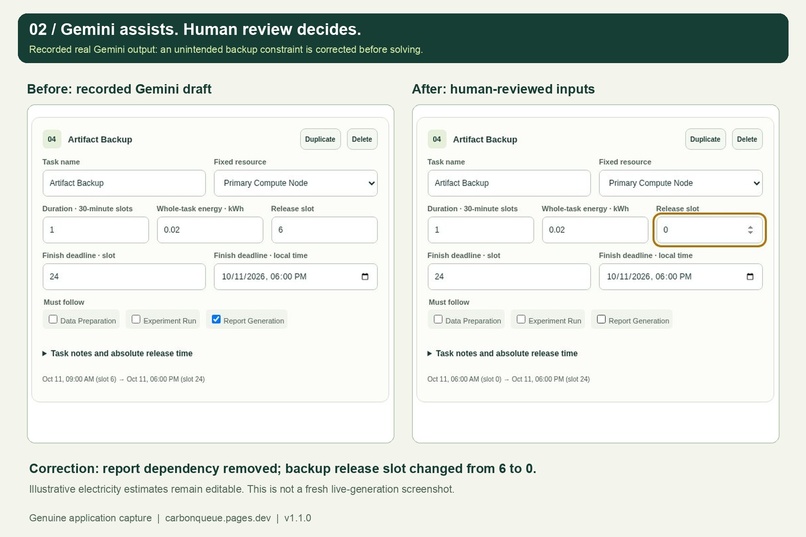This screenshot has width=806, height=537.
Task: Click 'After: human-reviewed inputs' heading
Action: [503, 89]
